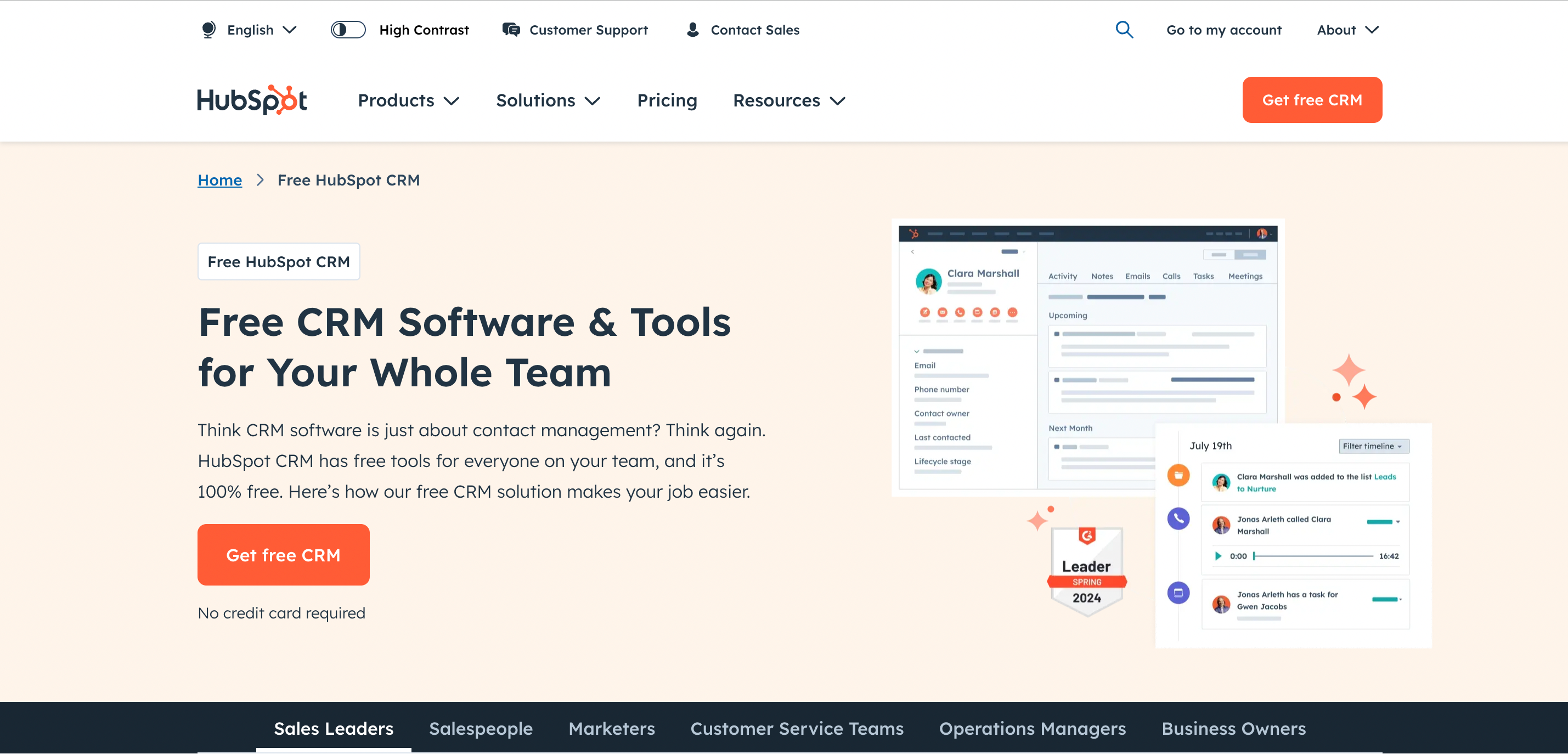
Task: Expand the About dropdown
Action: pyautogui.click(x=1347, y=29)
